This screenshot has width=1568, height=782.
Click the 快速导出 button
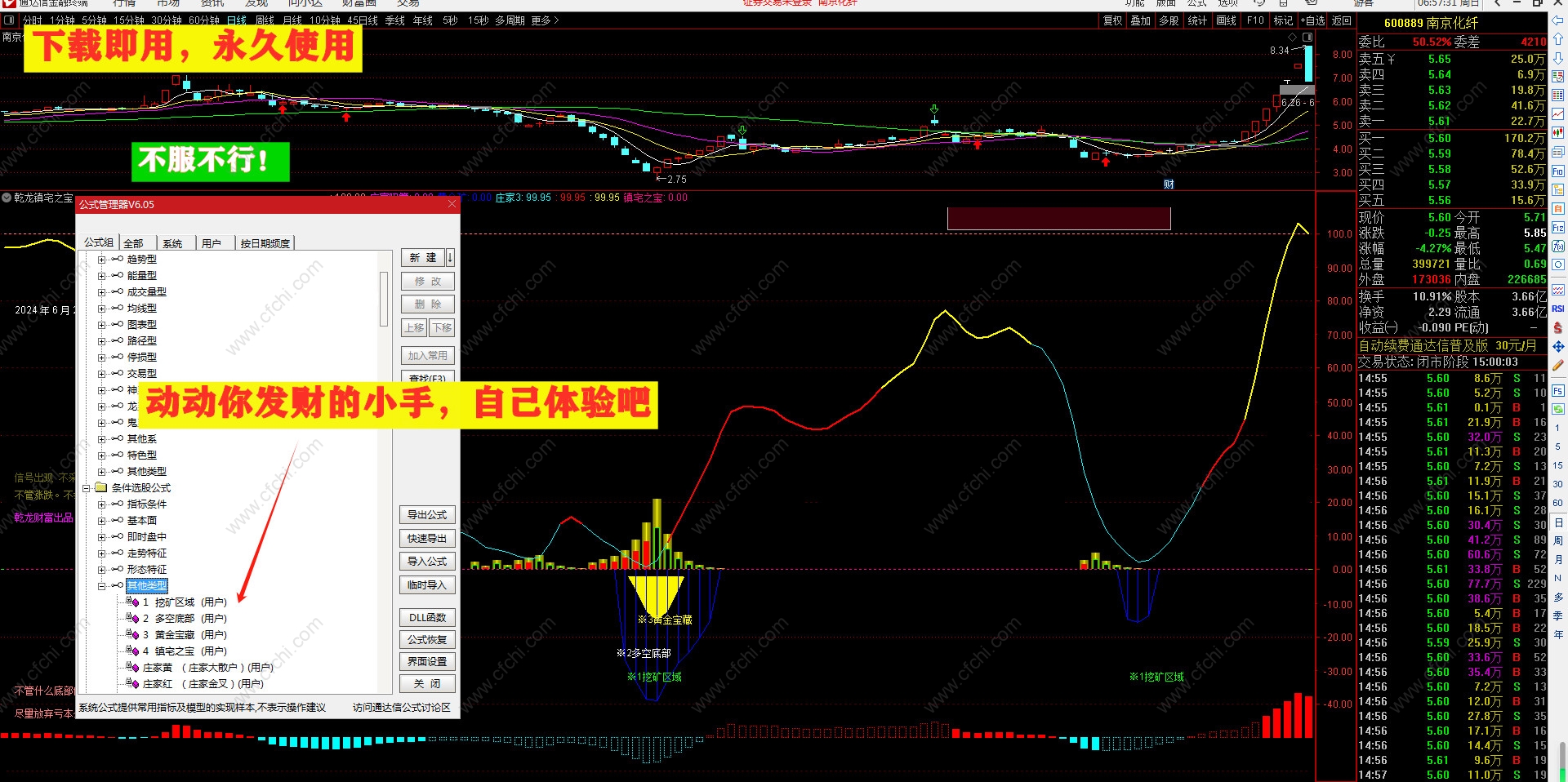tap(427, 539)
